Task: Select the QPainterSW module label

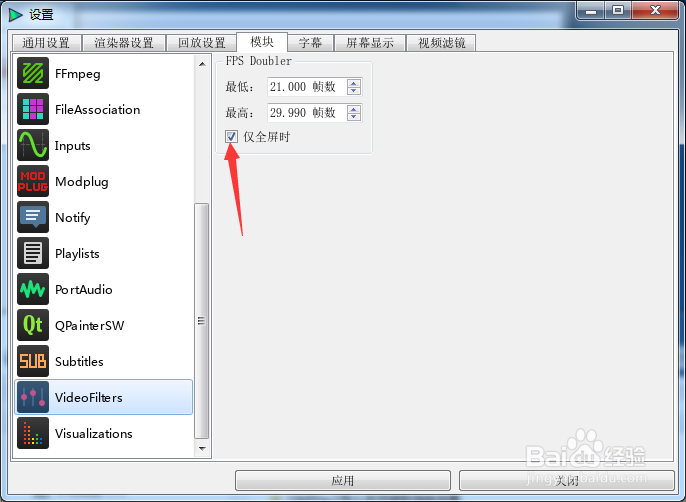Action: coord(89,326)
